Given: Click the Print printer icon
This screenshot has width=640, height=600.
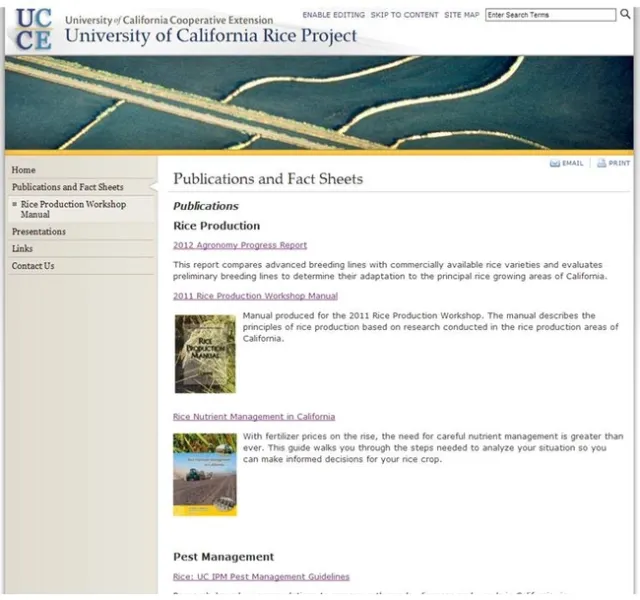Looking at the screenshot, I should (x=601, y=163).
